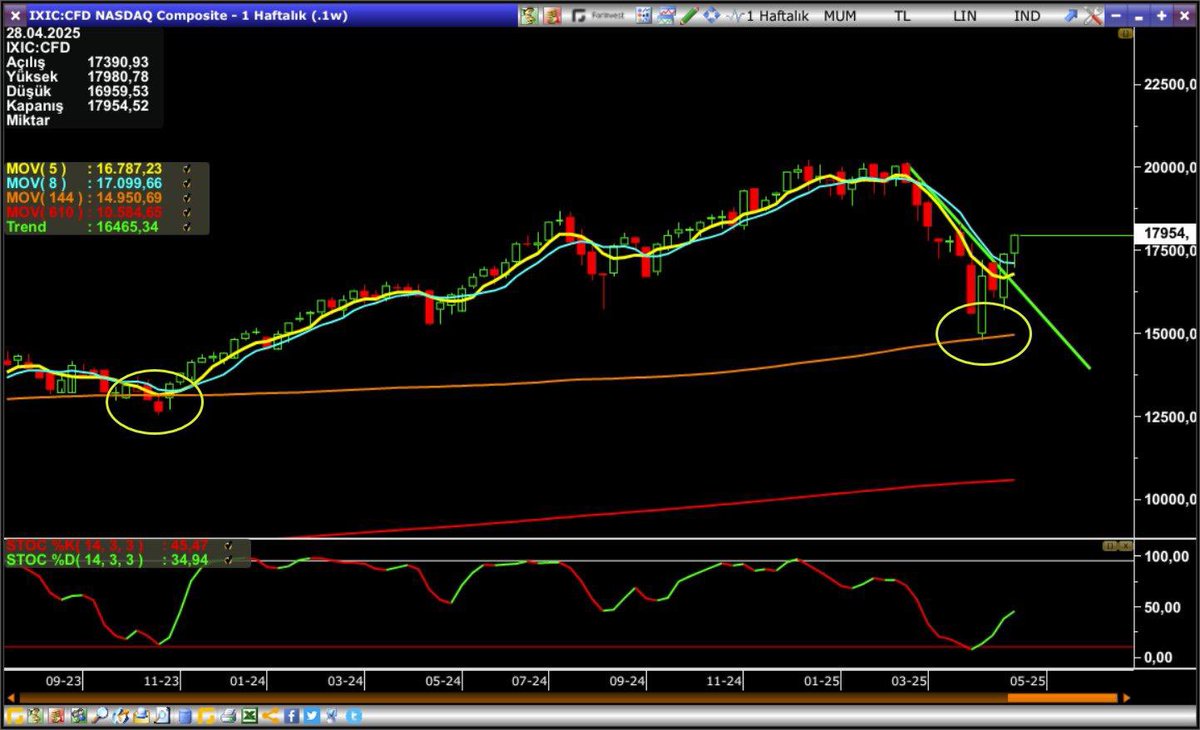Click the date 28.04.2025 in info box
This screenshot has width=1200, height=730.
point(42,33)
